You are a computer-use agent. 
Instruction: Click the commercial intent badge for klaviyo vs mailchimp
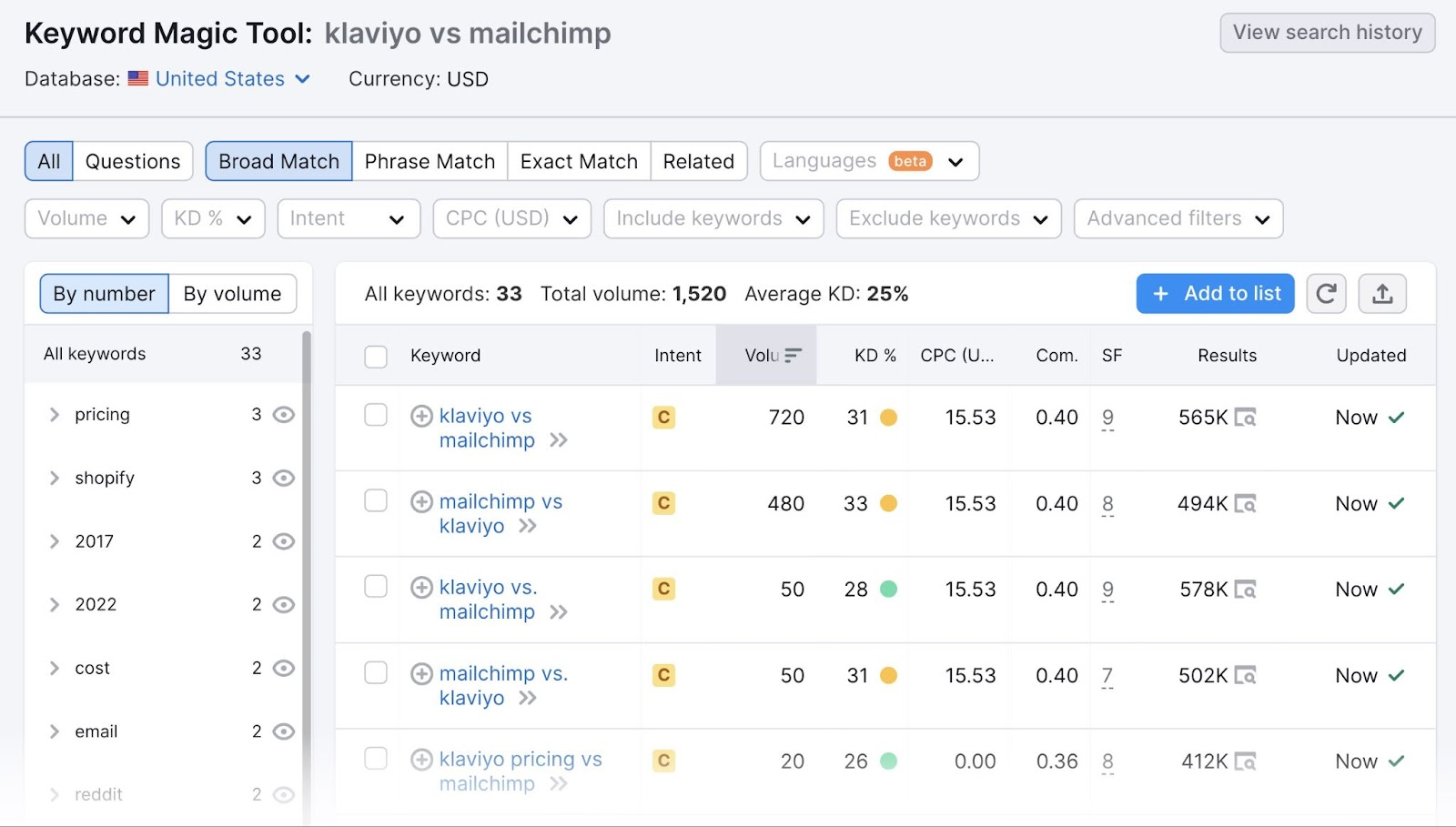pos(664,418)
